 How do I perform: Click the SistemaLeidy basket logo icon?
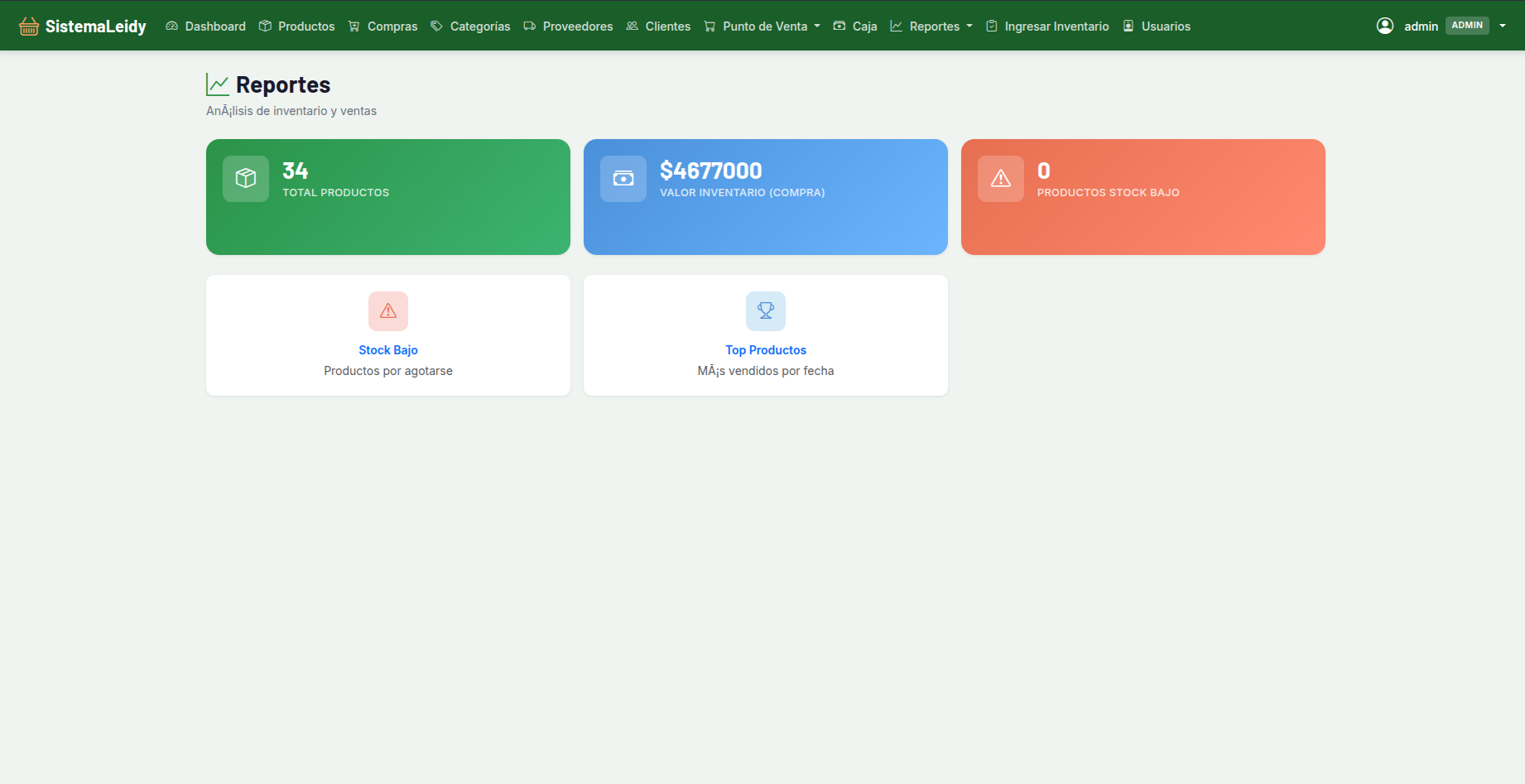(x=29, y=26)
